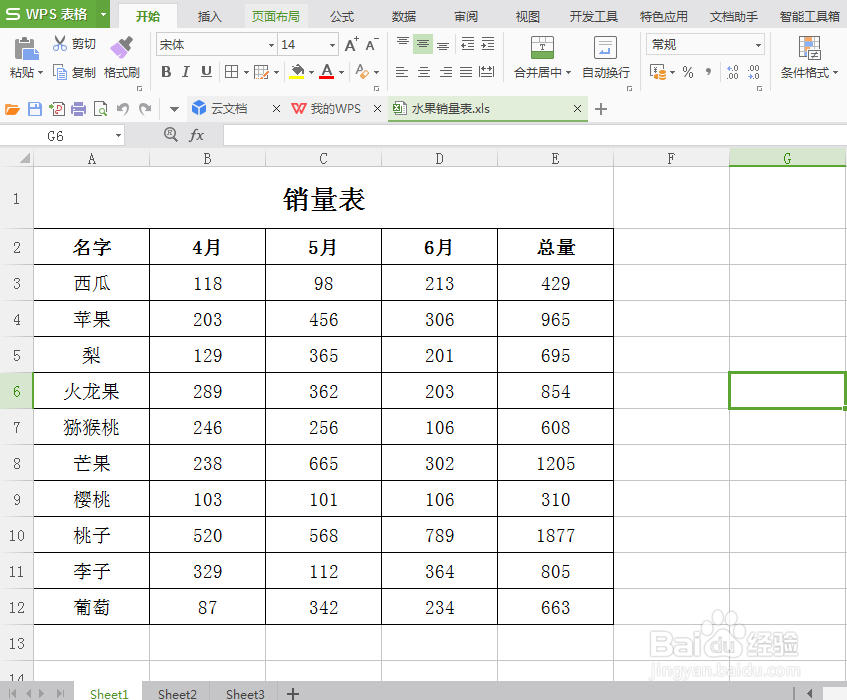Click the clear formatting eraser icon
The height and width of the screenshot is (700, 847).
[362, 72]
